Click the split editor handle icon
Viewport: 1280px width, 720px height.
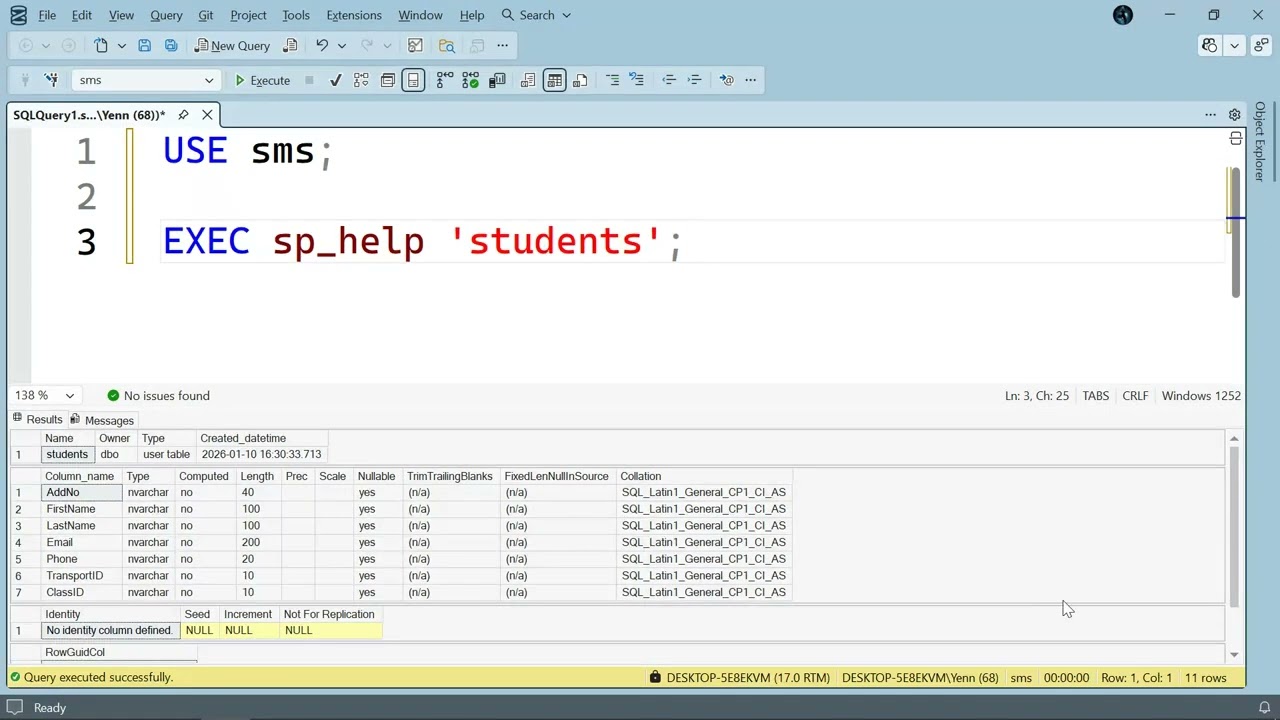click(1236, 138)
